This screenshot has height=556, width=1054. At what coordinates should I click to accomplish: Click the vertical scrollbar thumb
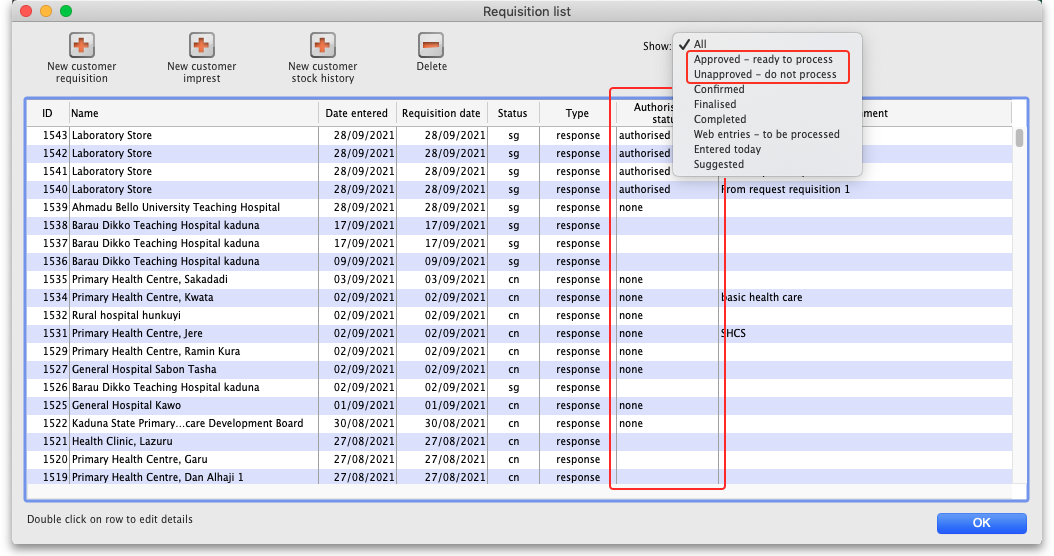(x=1019, y=138)
